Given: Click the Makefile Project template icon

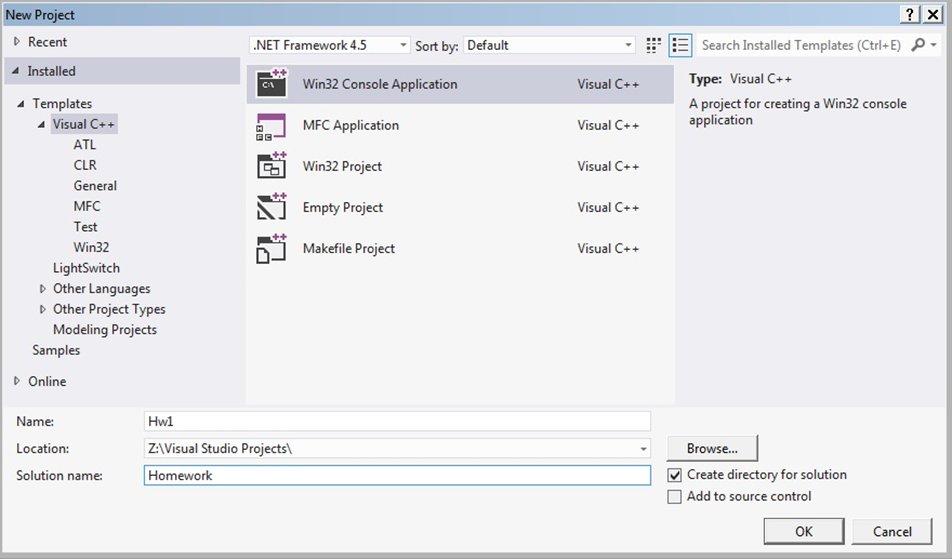Looking at the screenshot, I should 271,248.
